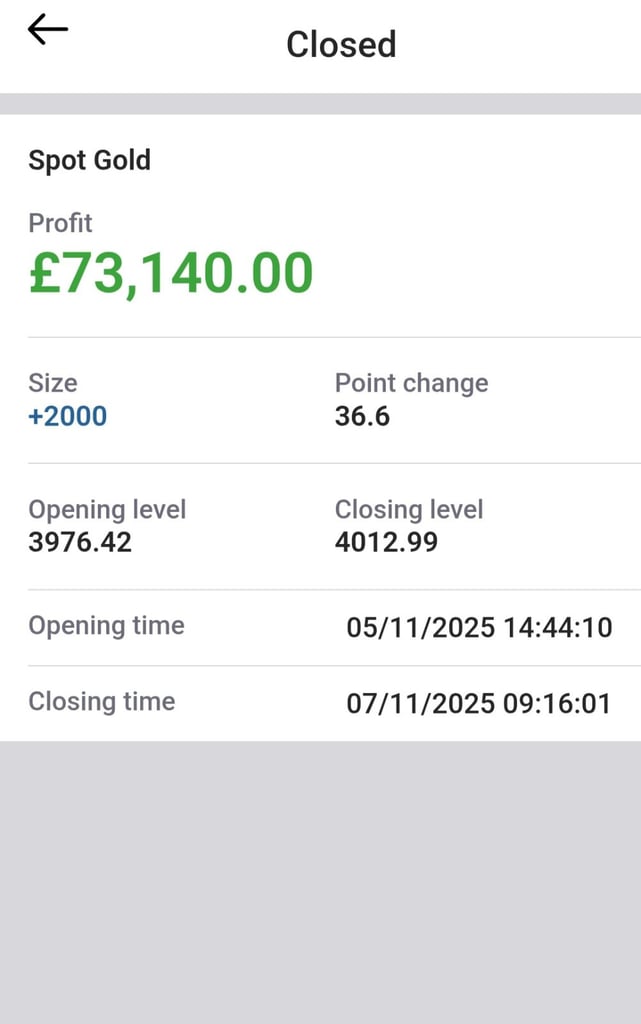Click the green profit amount £73,140.00
The height and width of the screenshot is (1024, 641).
(170, 271)
